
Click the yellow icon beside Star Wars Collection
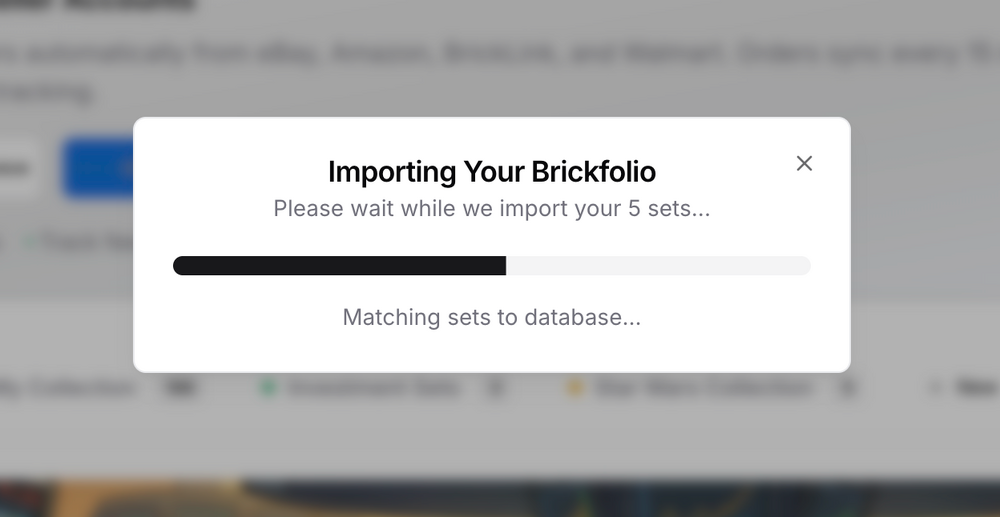click(x=574, y=388)
